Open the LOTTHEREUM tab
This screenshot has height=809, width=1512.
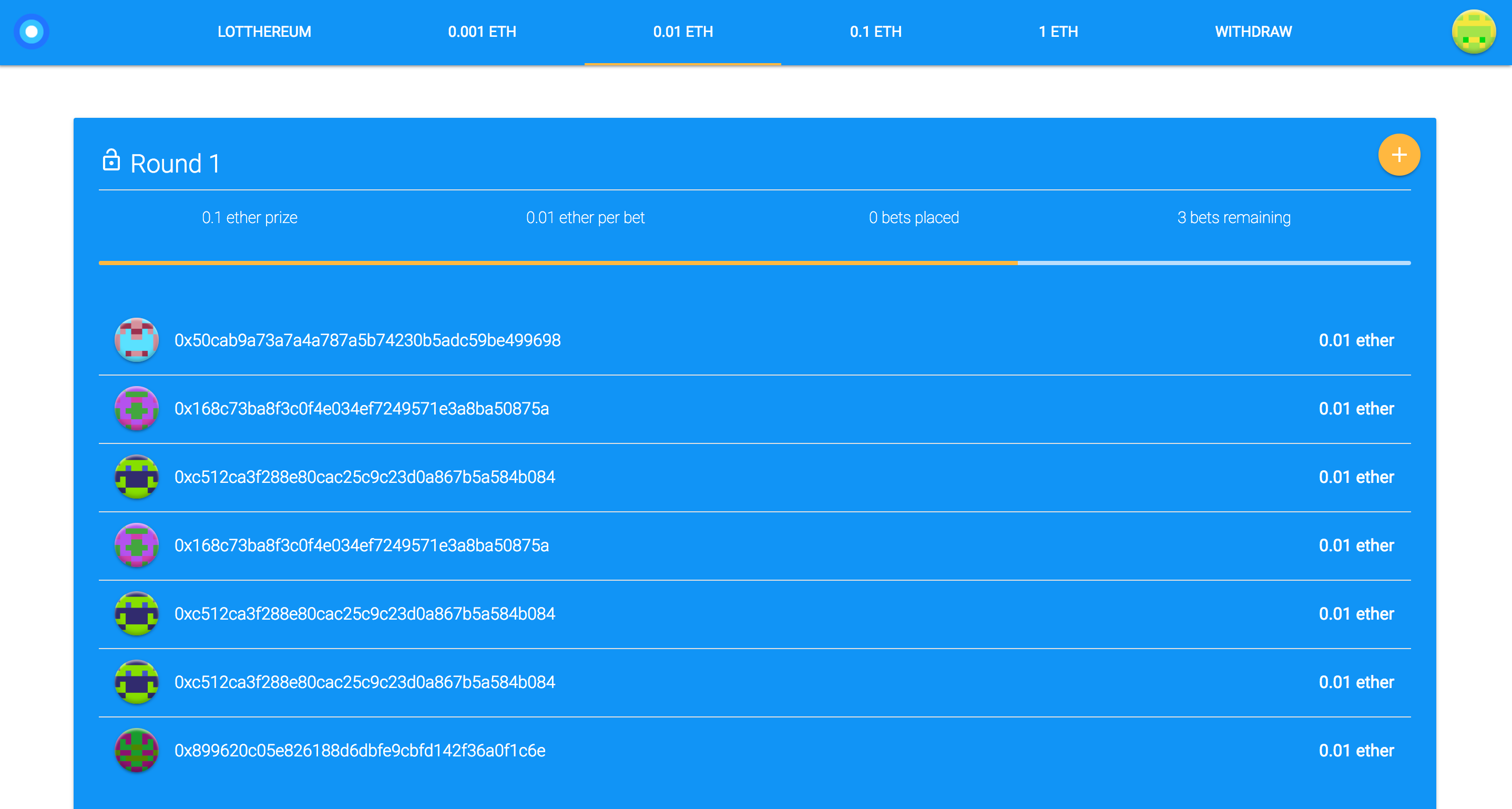pyautogui.click(x=264, y=32)
